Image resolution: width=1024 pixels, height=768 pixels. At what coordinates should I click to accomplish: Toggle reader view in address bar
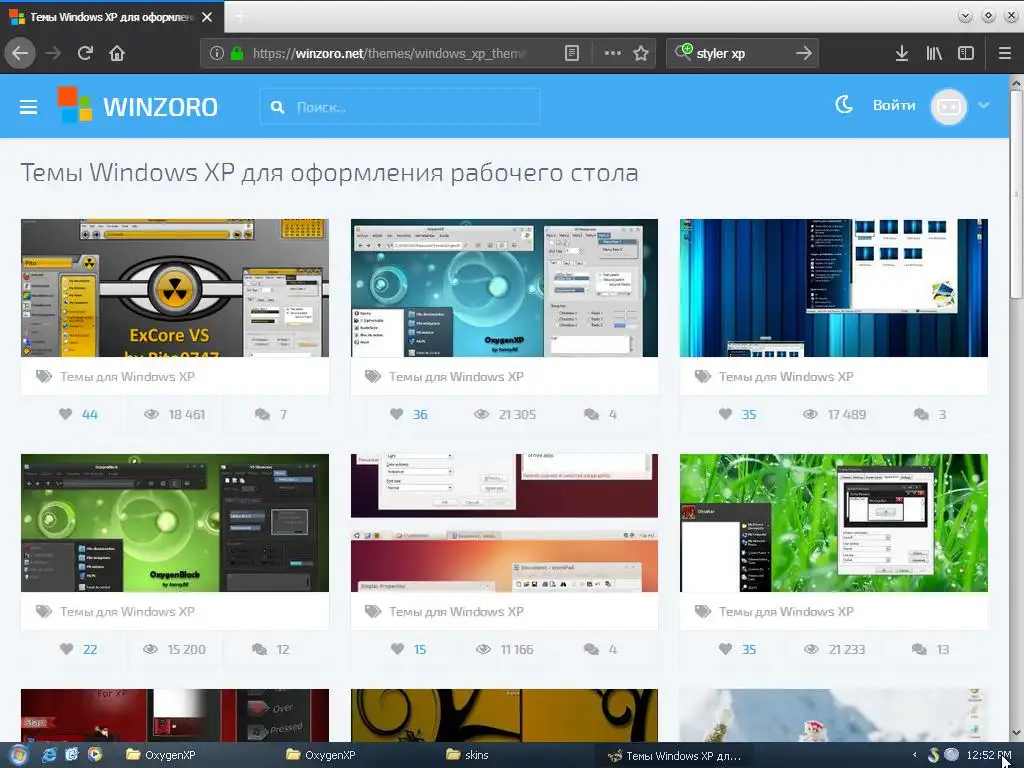click(571, 53)
